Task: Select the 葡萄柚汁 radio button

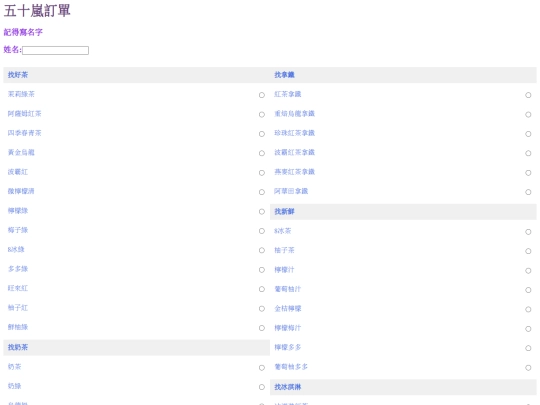Action: pyautogui.click(x=528, y=290)
